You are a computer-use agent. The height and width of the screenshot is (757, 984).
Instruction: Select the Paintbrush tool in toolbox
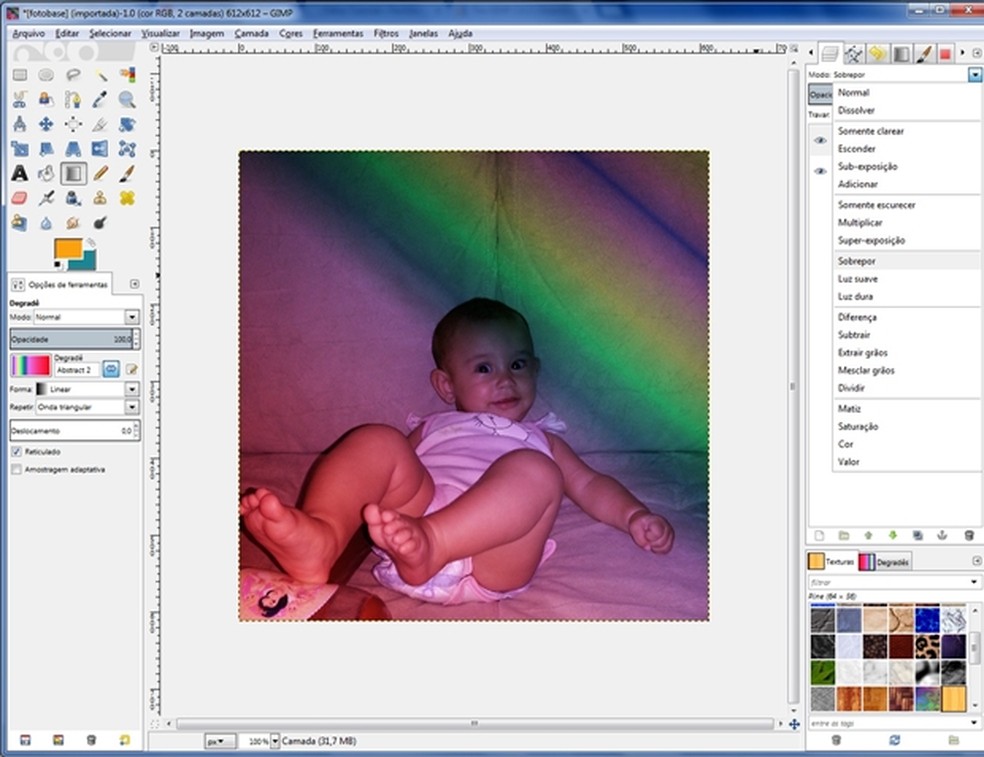click(127, 173)
